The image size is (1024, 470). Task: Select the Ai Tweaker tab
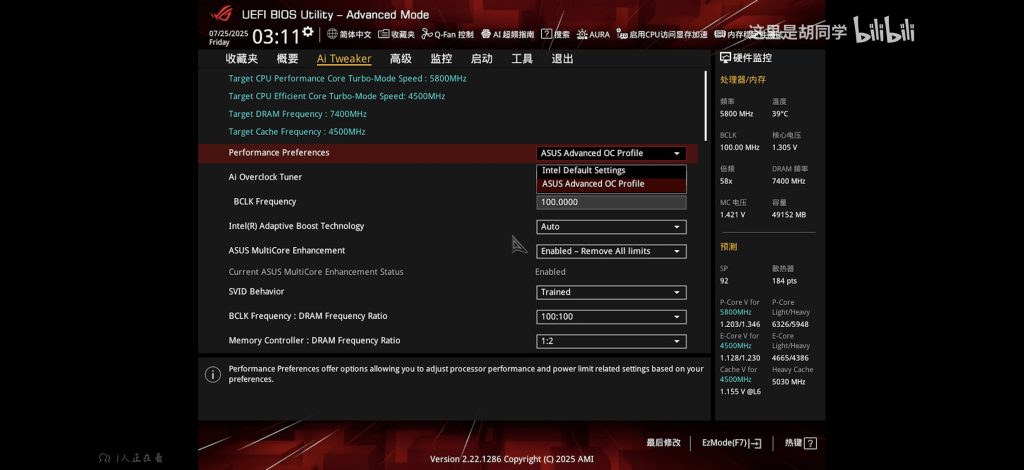click(344, 59)
